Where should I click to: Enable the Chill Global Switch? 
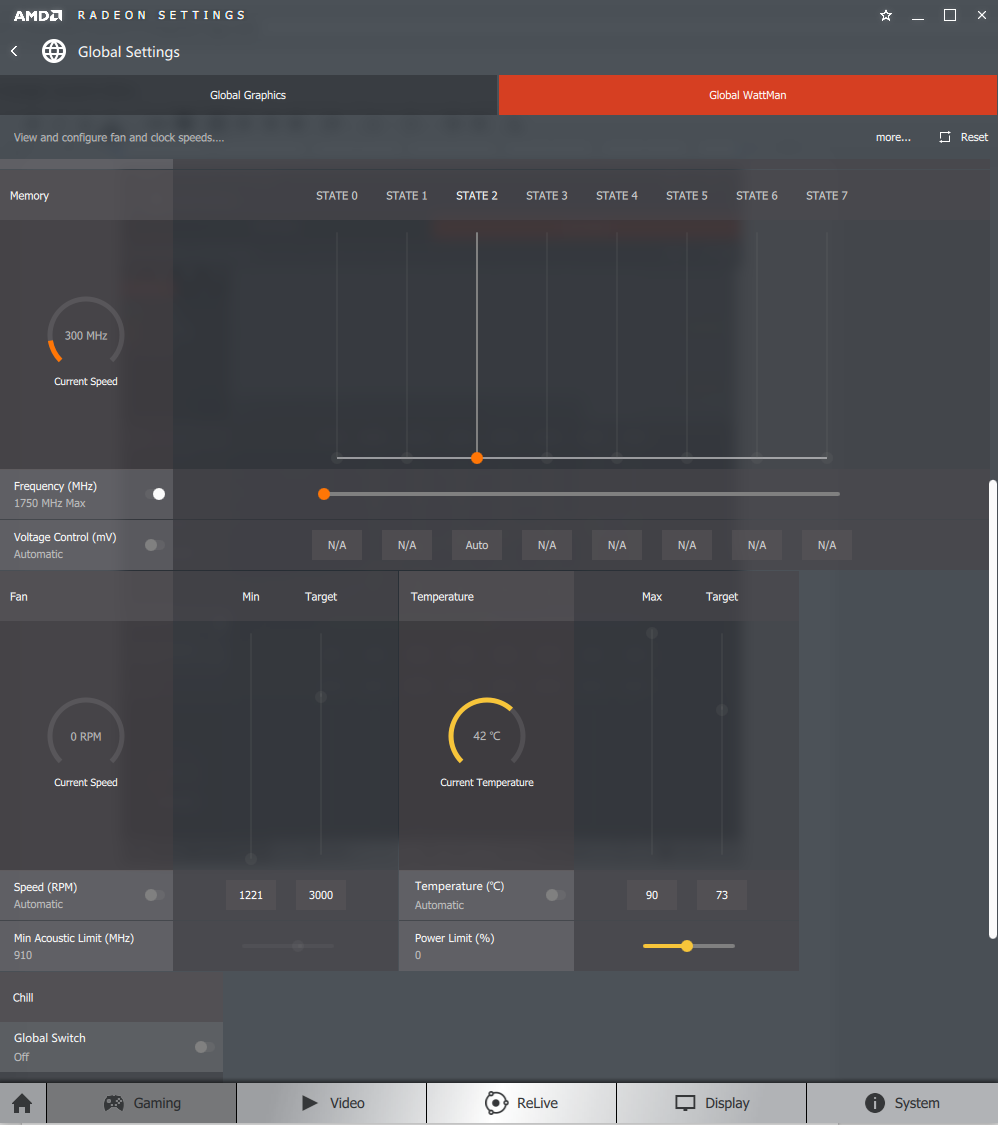pyautogui.click(x=204, y=1047)
